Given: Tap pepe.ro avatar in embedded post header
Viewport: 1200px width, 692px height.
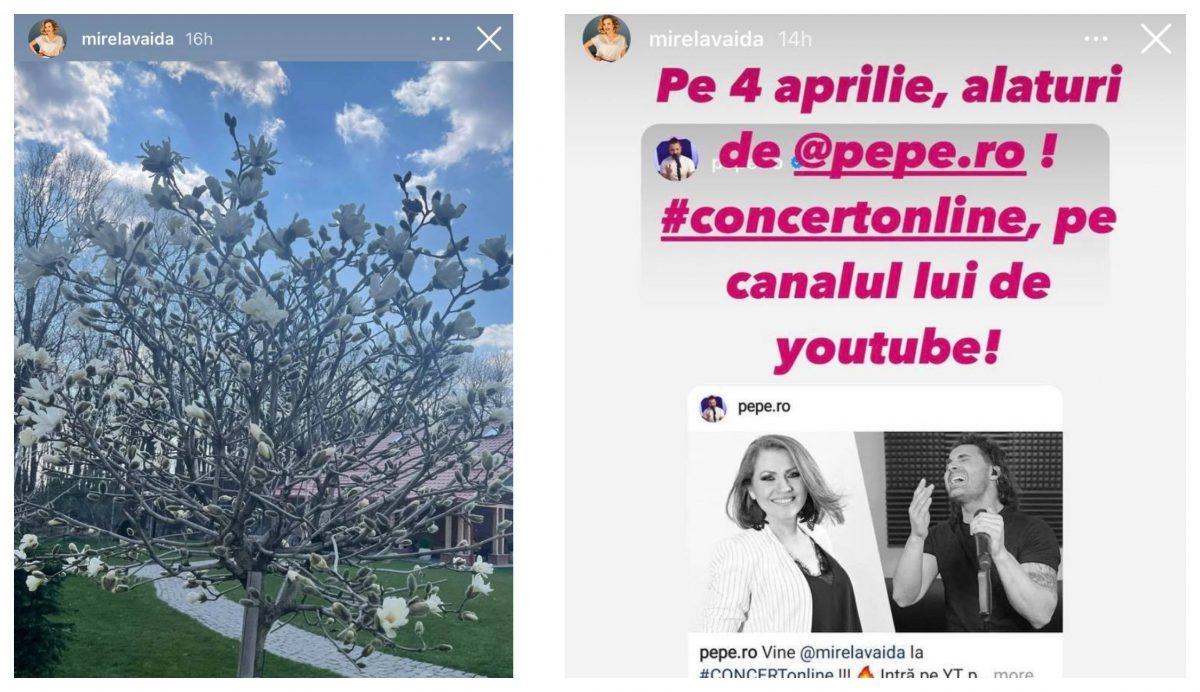Looking at the screenshot, I should click(x=712, y=408).
